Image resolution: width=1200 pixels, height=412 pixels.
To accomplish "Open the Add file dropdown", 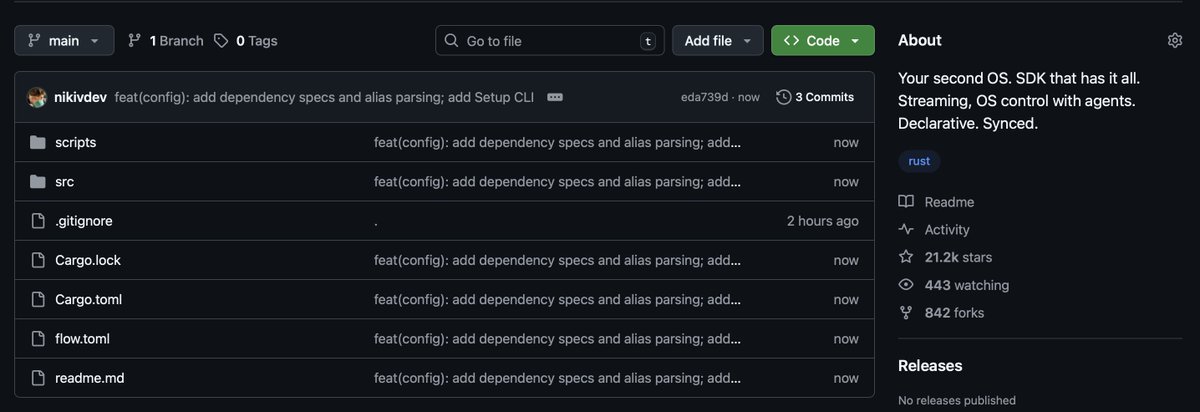I will pos(718,40).
